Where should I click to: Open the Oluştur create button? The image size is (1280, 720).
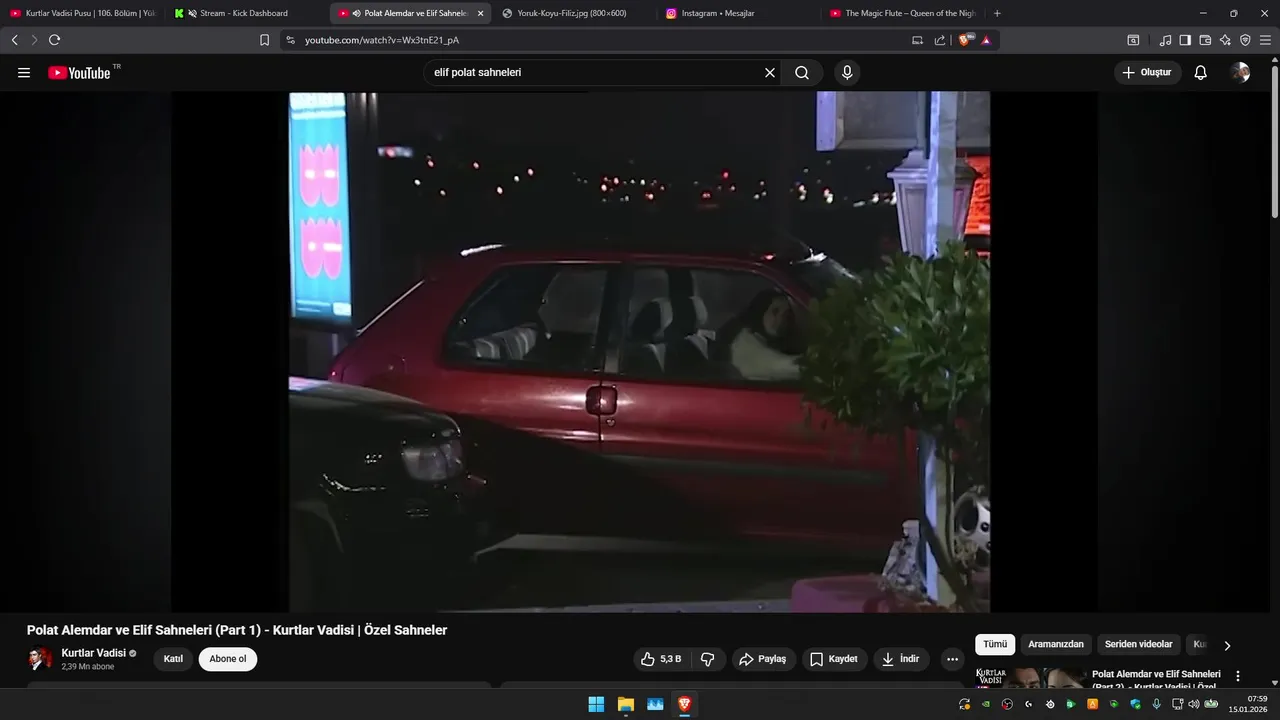(1147, 73)
